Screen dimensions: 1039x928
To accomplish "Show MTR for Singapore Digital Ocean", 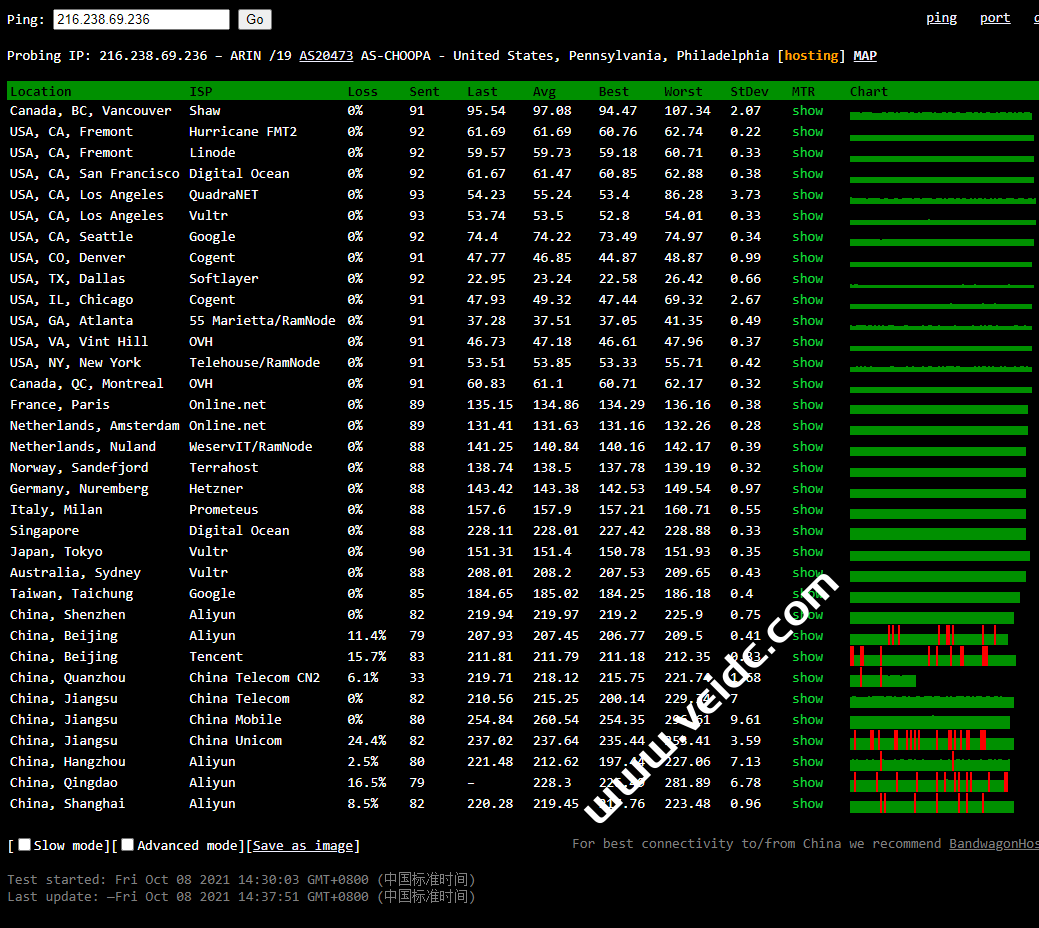I will (x=807, y=531).
